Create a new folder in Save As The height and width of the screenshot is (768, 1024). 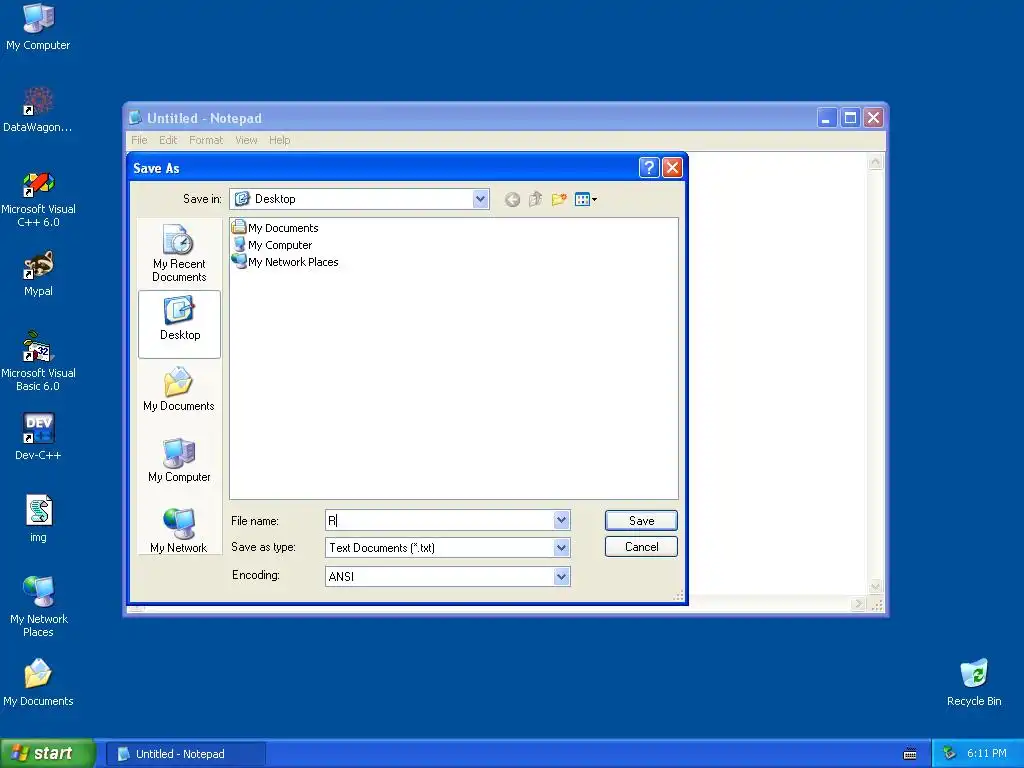coord(558,199)
